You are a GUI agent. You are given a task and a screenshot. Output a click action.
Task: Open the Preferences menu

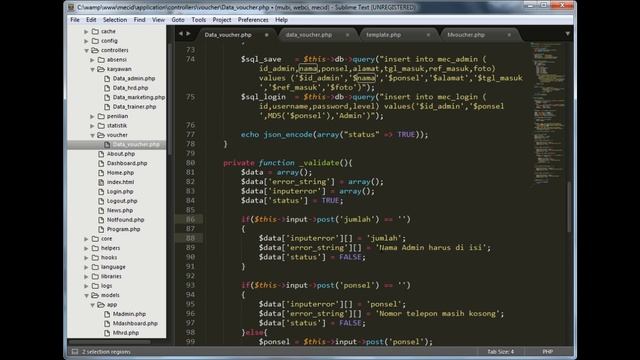click(x=253, y=20)
